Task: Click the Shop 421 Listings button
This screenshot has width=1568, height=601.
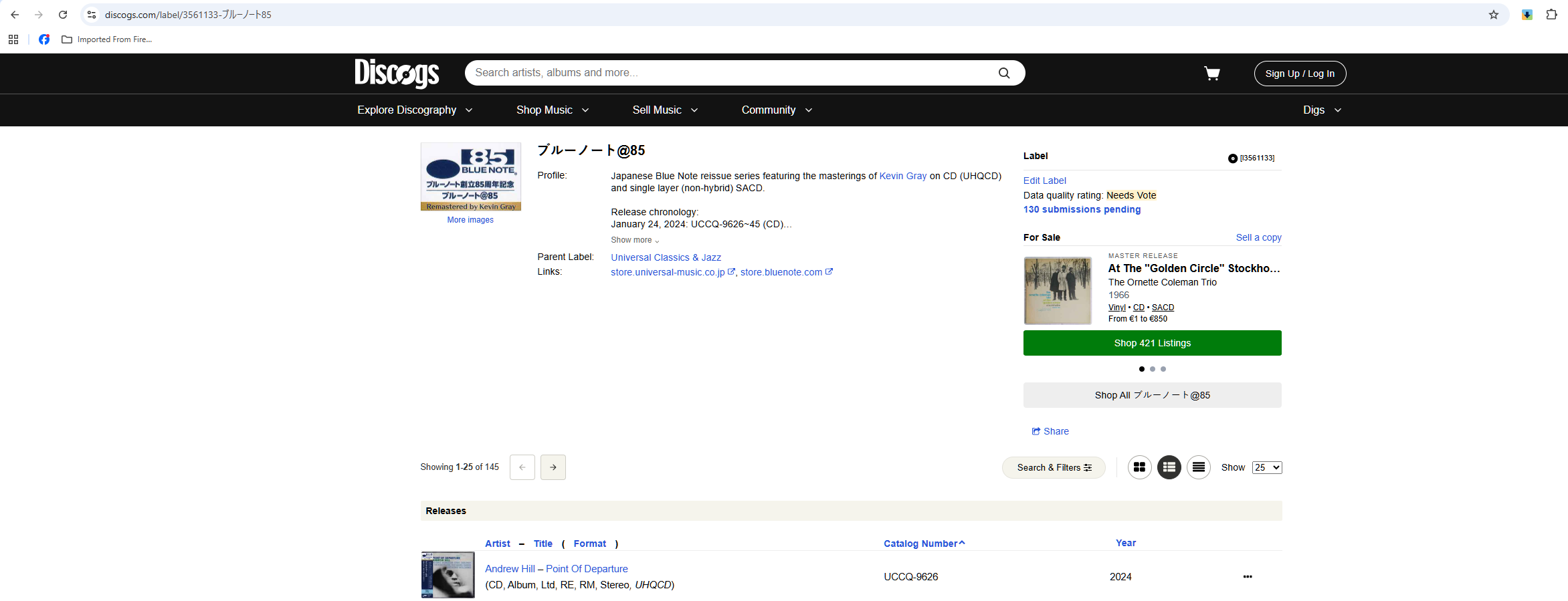Action: pyautogui.click(x=1152, y=343)
